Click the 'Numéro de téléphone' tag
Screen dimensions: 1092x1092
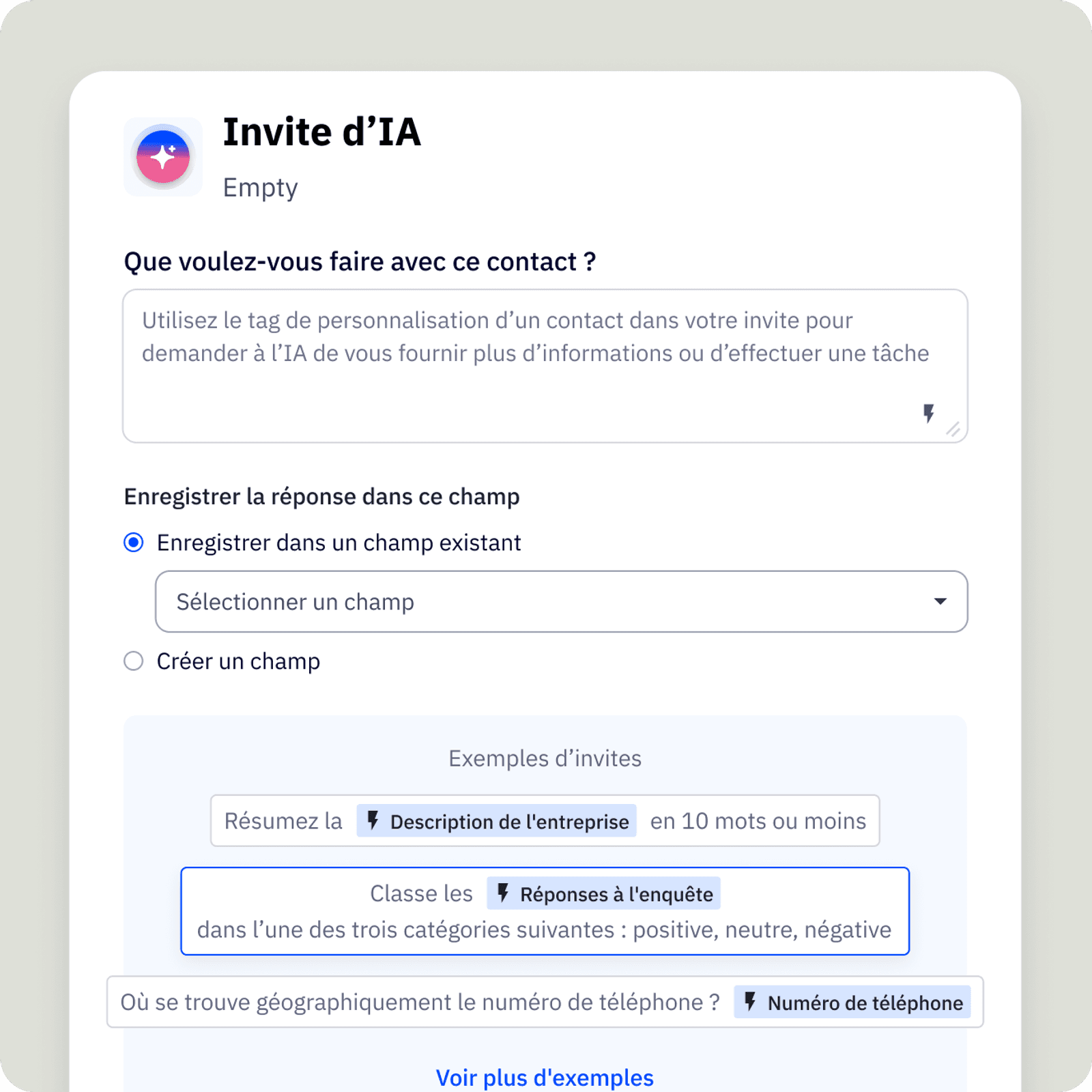[865, 1003]
